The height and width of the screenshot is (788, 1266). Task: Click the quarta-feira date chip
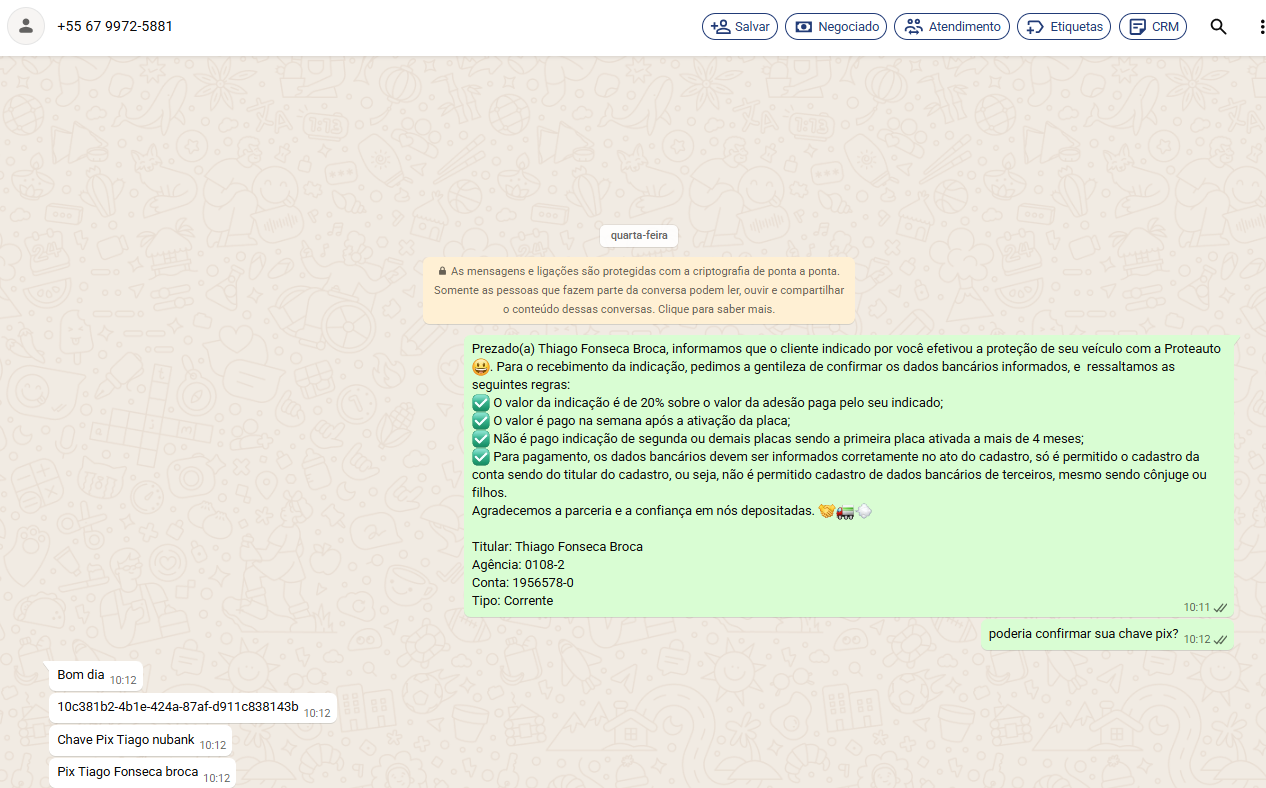(x=639, y=236)
